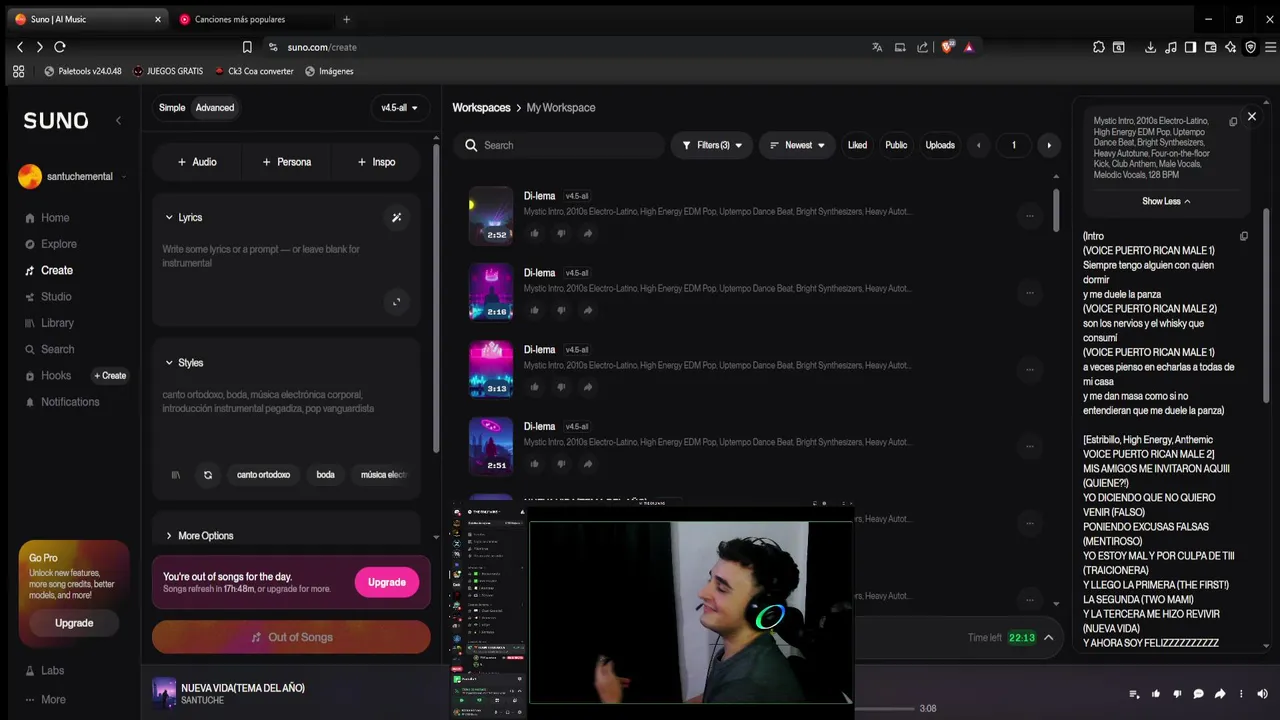
Task: Switch to Advanced creation mode
Action: (215, 108)
